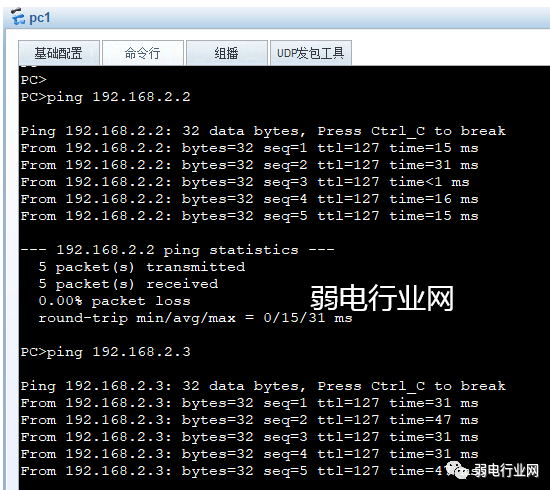Viewport: 550px width, 490px height.
Task: Click the 'Ping 192.168.2.3: 32 data bytes' line
Action: point(263,386)
